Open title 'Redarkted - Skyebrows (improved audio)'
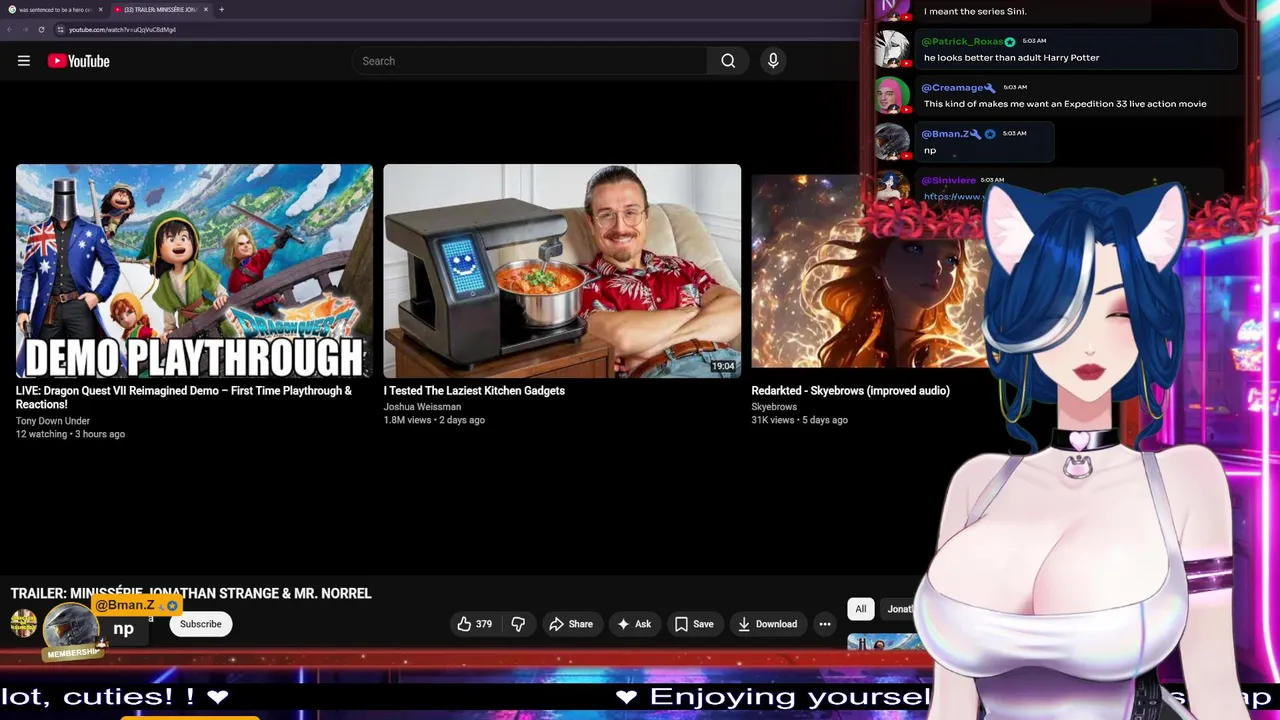Image resolution: width=1280 pixels, height=720 pixels. click(850, 391)
